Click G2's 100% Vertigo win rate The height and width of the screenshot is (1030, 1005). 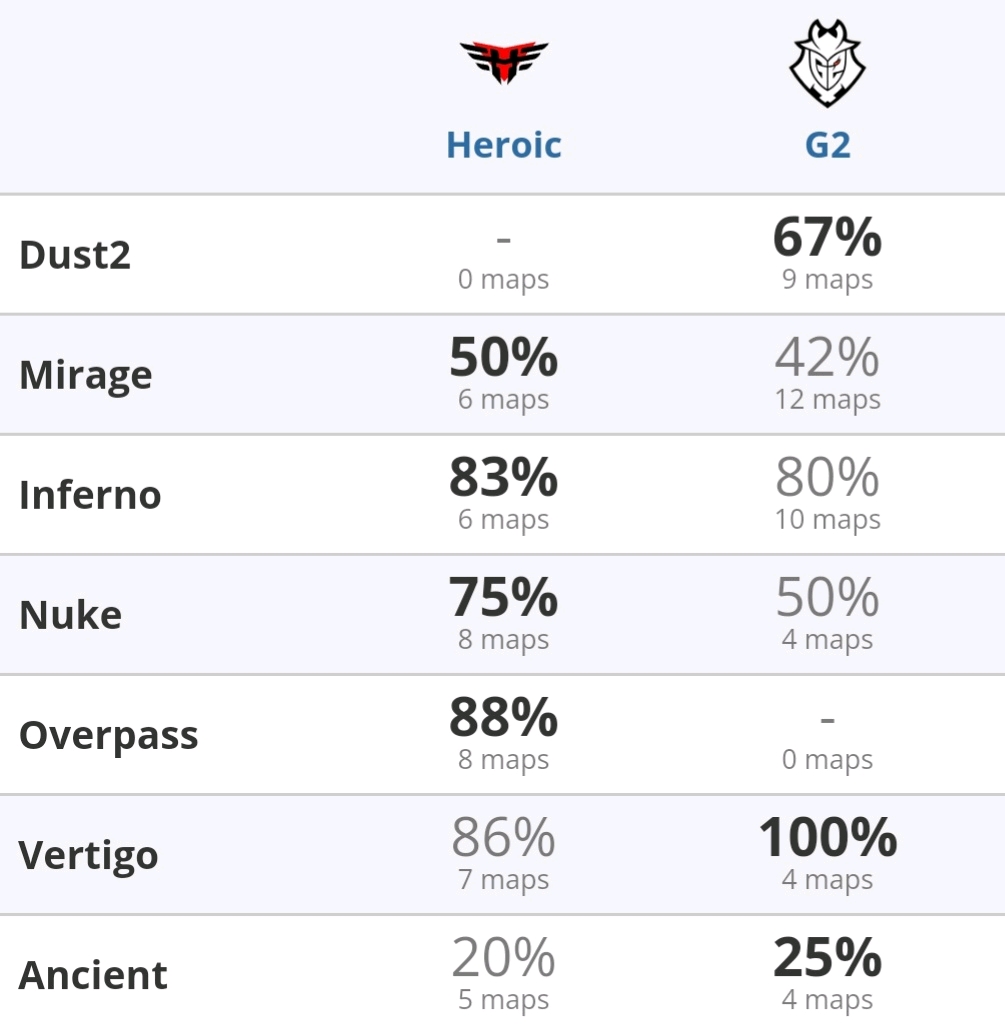(x=828, y=838)
